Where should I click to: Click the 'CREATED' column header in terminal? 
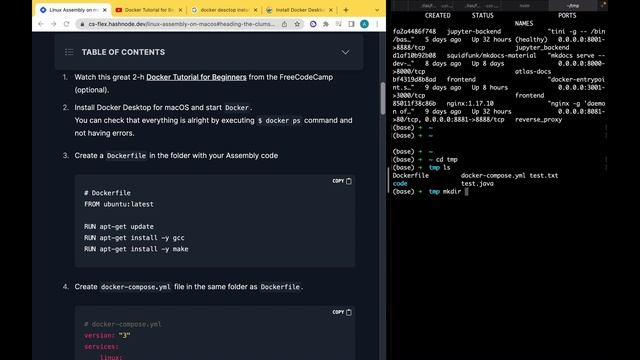[438, 16]
